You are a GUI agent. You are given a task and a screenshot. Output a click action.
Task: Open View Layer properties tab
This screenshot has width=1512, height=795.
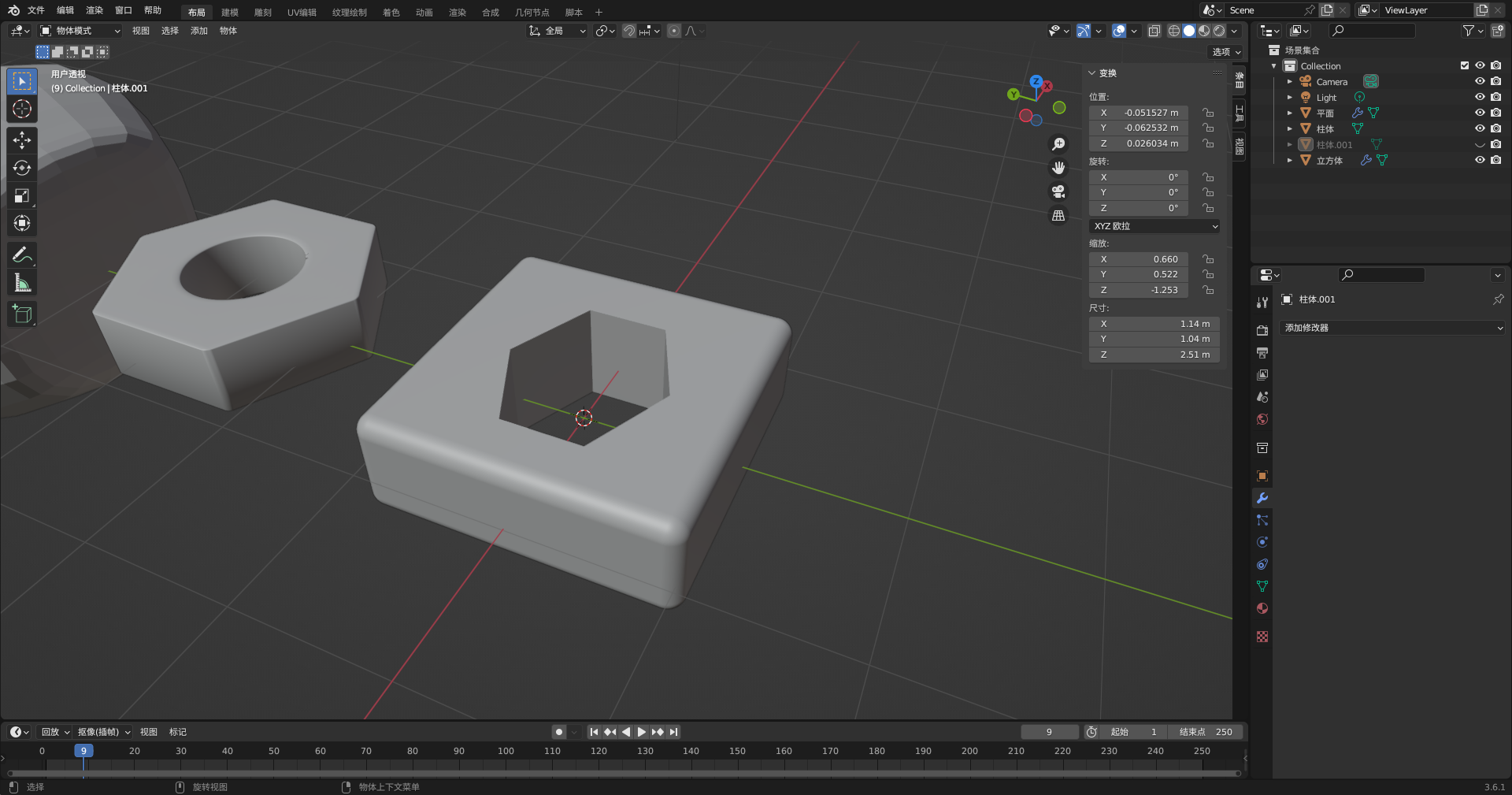pos(1262,375)
